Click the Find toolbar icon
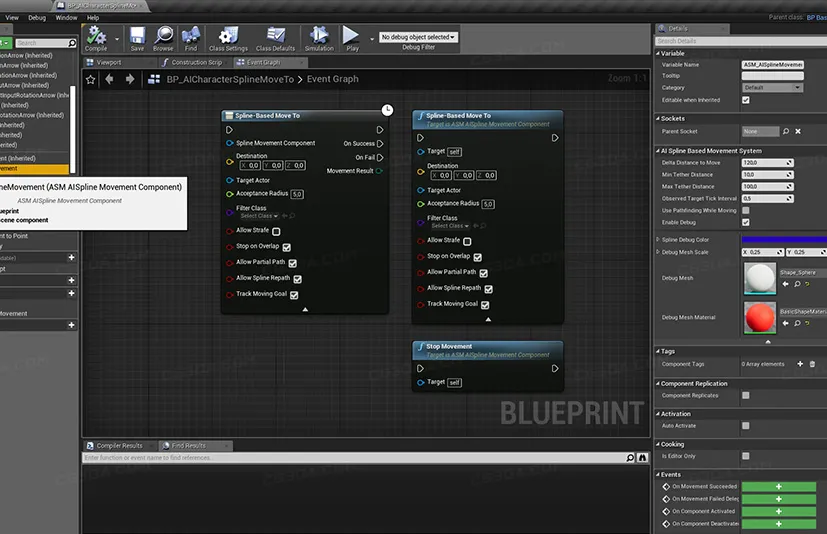 pos(190,39)
